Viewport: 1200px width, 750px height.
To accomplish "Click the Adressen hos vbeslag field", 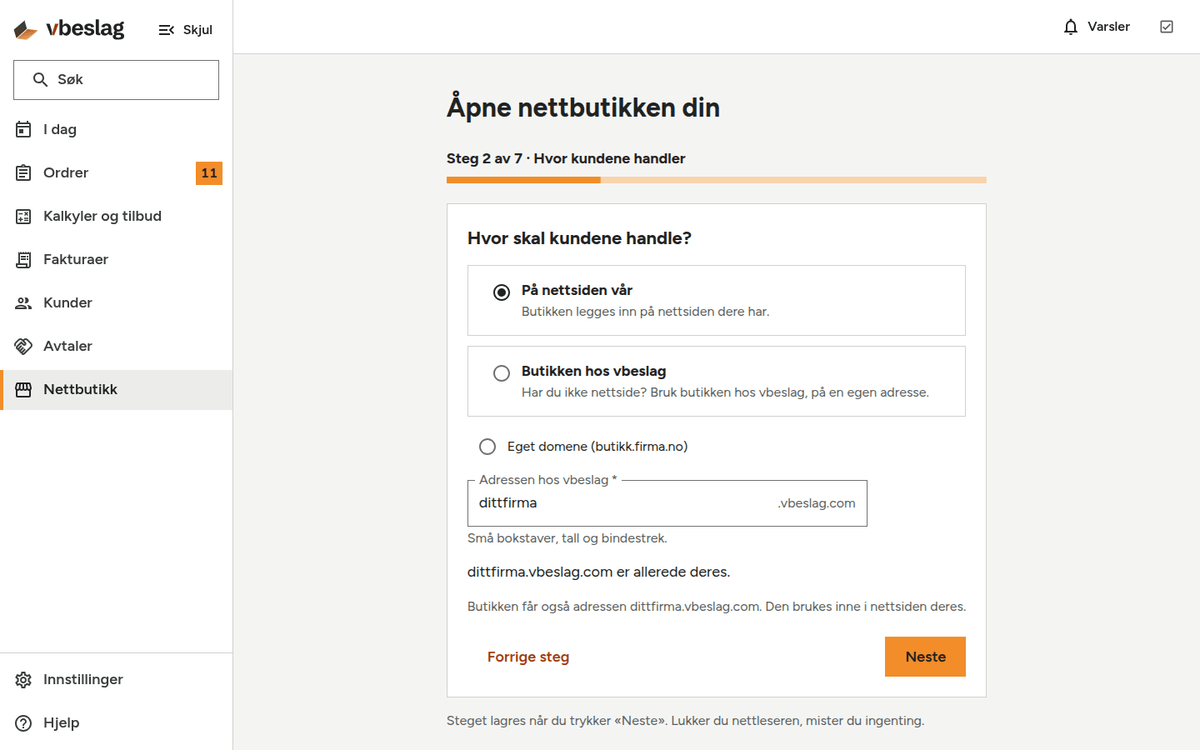I will tap(667, 503).
